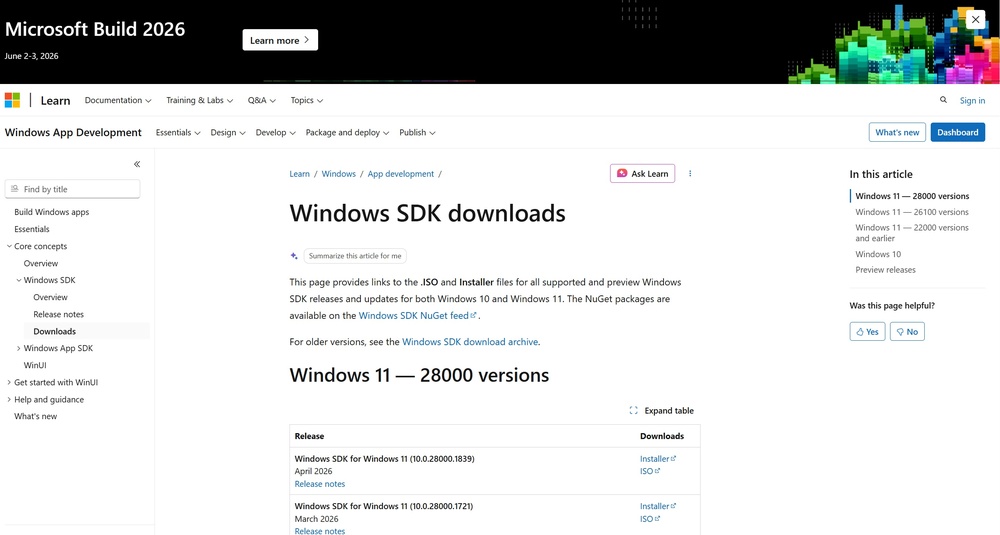The height and width of the screenshot is (535, 1000).
Task: Click the Sign in link
Action: pos(972,100)
